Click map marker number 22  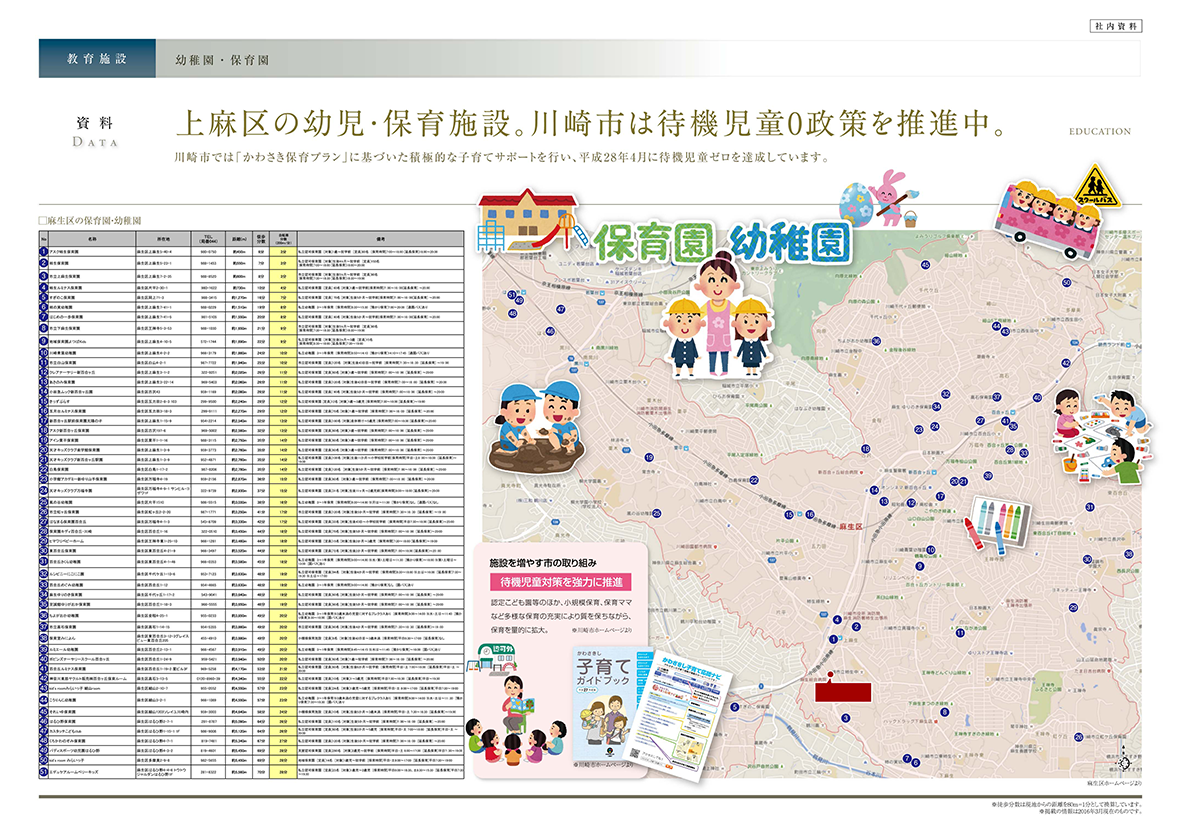click(754, 480)
